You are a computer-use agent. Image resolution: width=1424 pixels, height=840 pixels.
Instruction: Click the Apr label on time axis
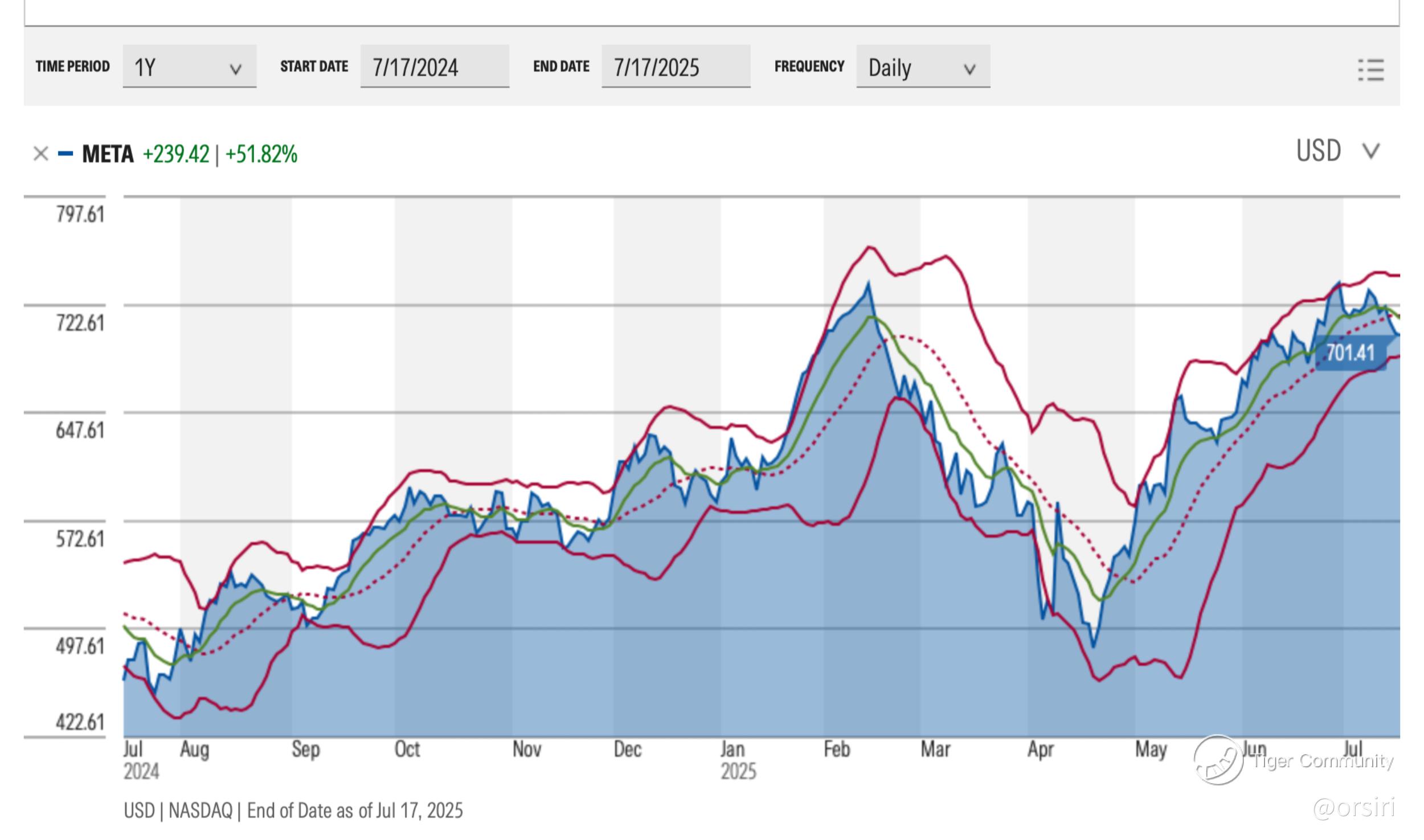pos(1040,749)
